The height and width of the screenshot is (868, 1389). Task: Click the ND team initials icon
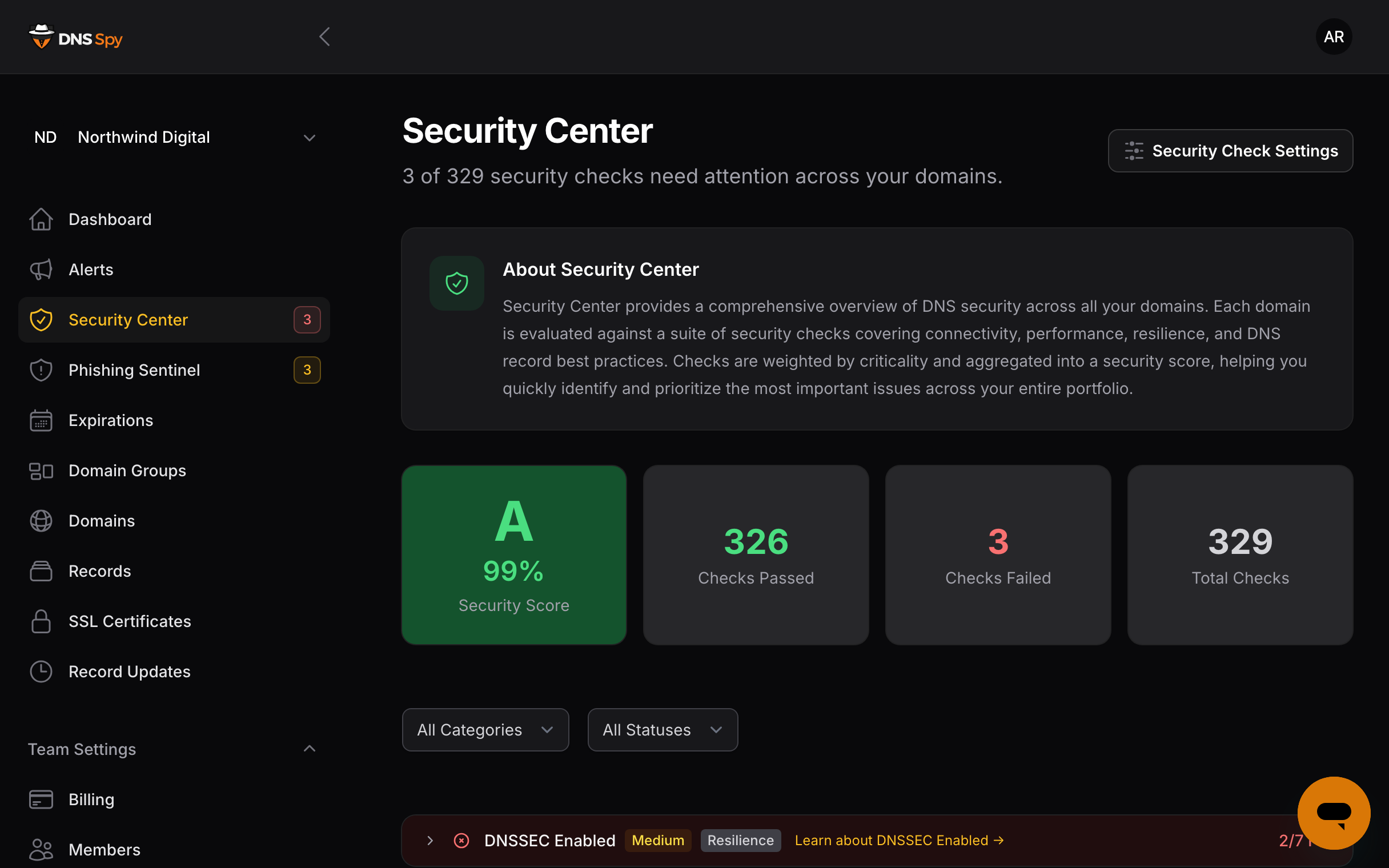click(45, 137)
